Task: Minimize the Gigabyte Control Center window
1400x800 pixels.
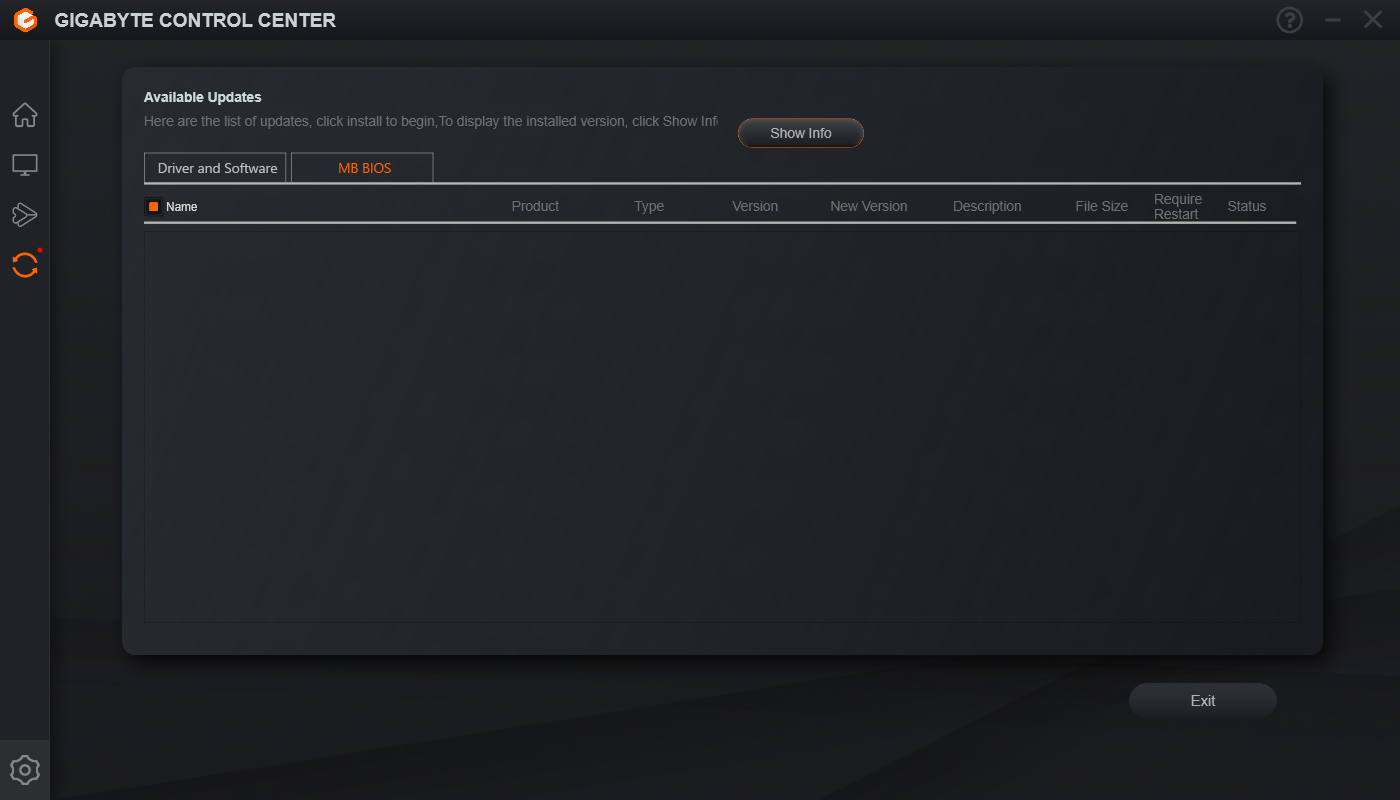Action: 1332,20
